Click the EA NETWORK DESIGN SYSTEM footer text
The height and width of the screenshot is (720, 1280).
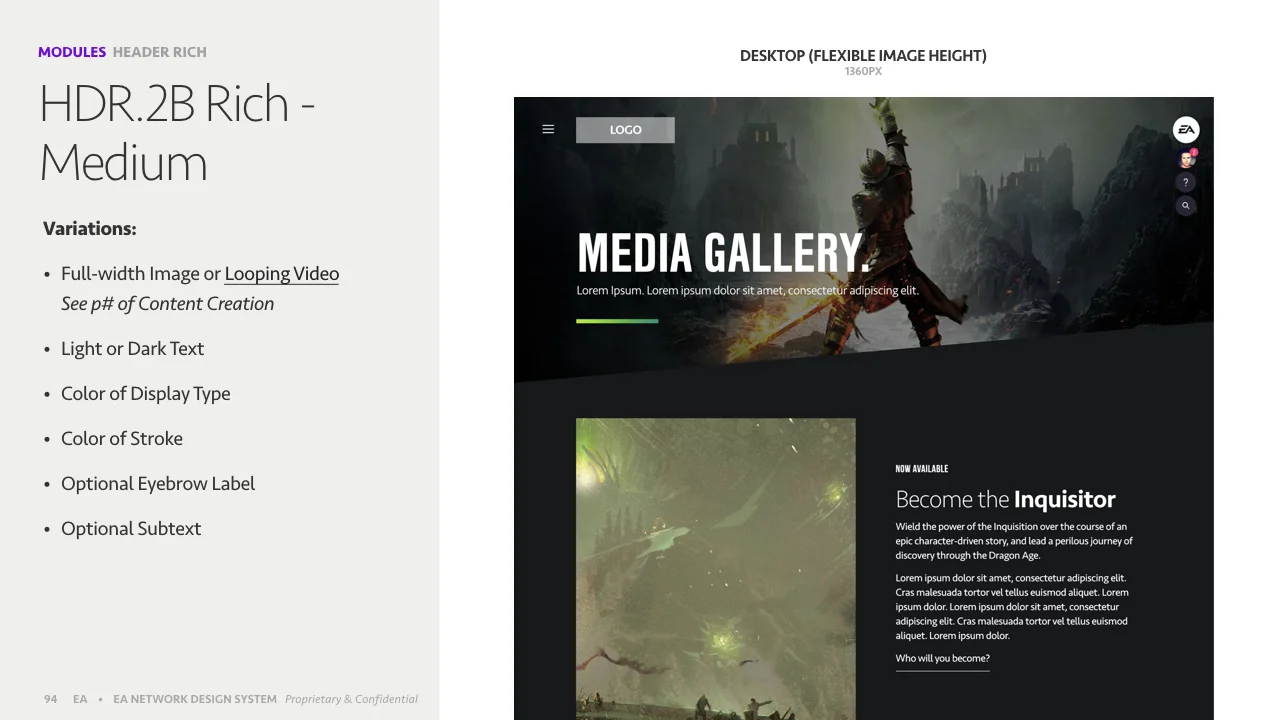tap(195, 699)
